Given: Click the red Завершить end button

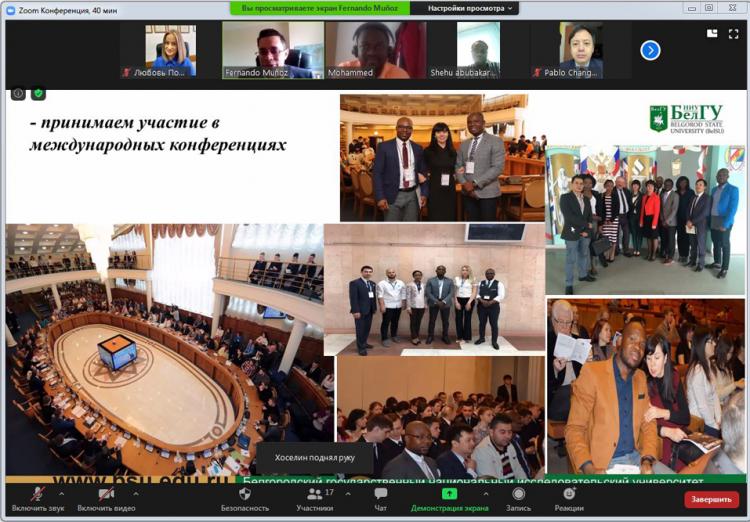Looking at the screenshot, I should pyautogui.click(x=711, y=499).
